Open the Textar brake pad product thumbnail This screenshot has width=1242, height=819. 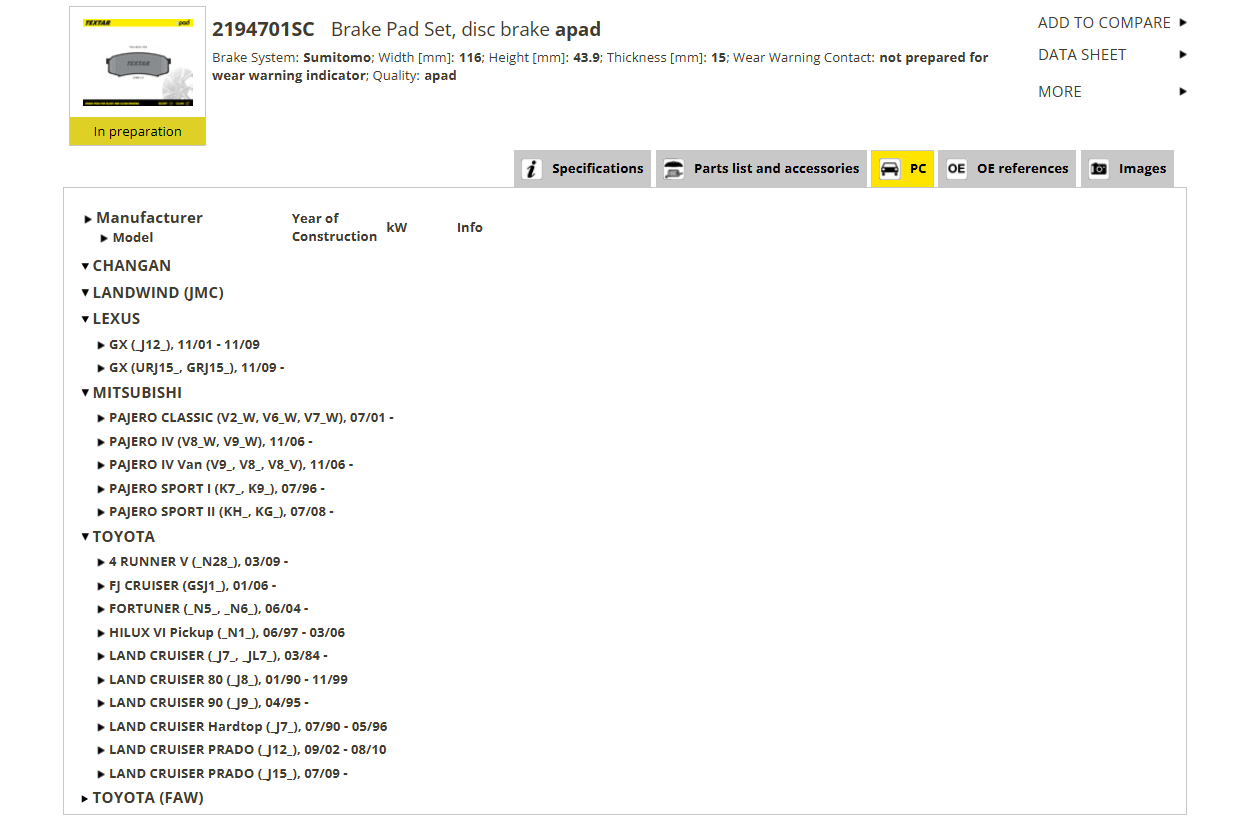tap(137, 63)
